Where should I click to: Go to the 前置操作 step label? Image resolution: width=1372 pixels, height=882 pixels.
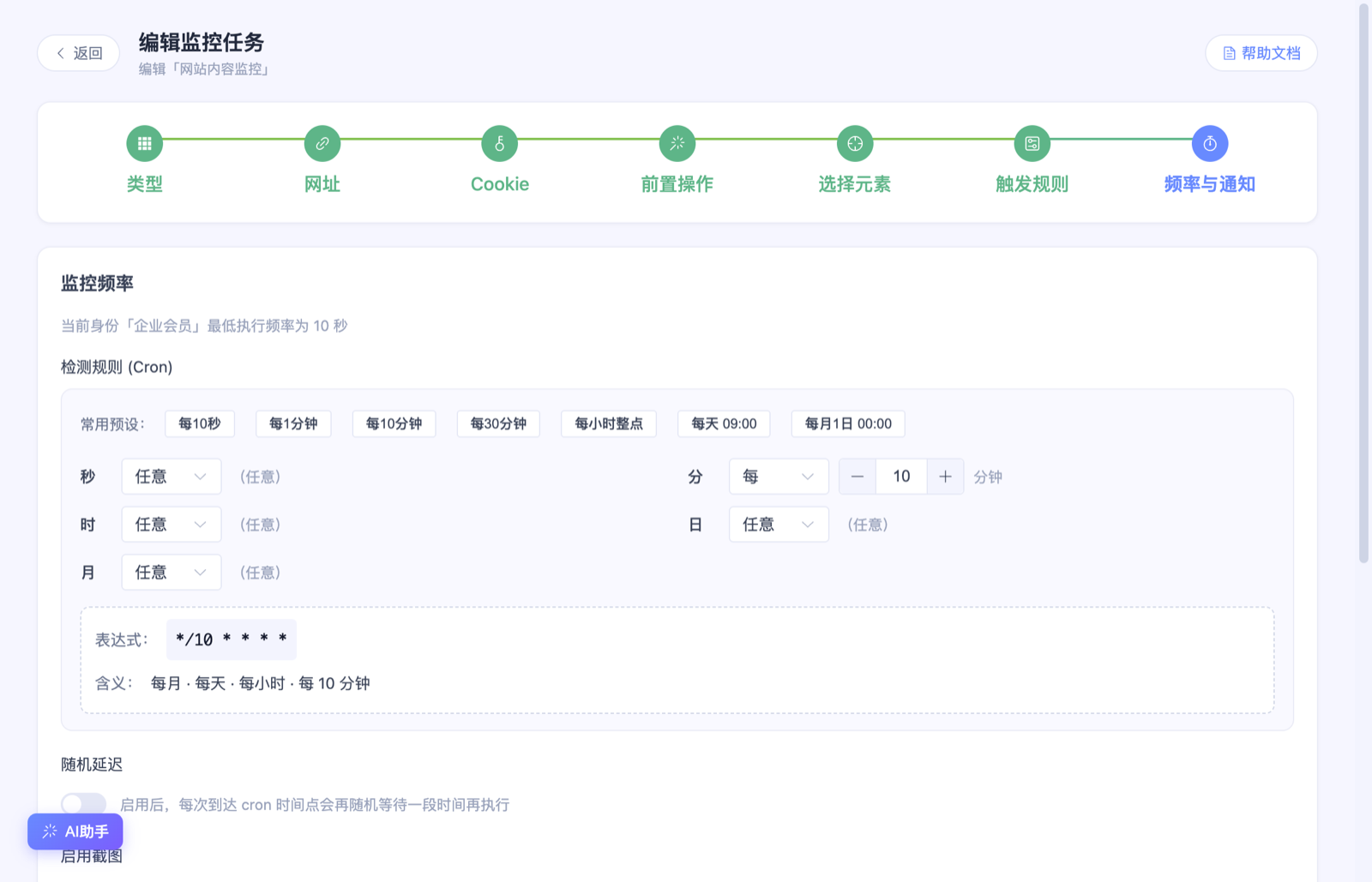coord(677,184)
